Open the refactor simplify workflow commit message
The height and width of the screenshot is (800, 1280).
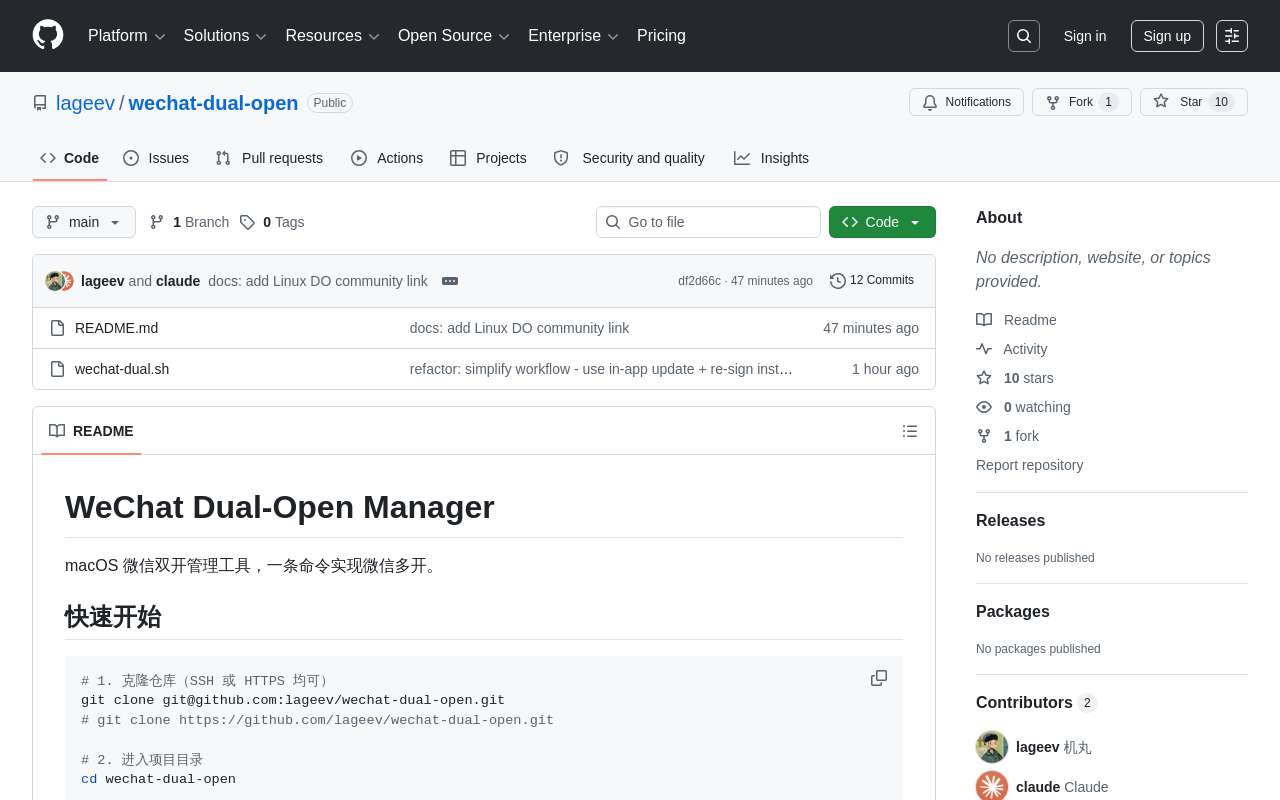[601, 369]
